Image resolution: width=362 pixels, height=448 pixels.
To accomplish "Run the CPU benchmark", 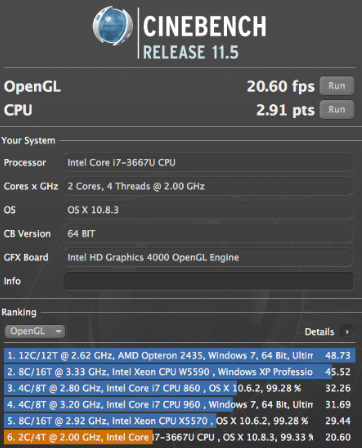I will click(x=337, y=110).
